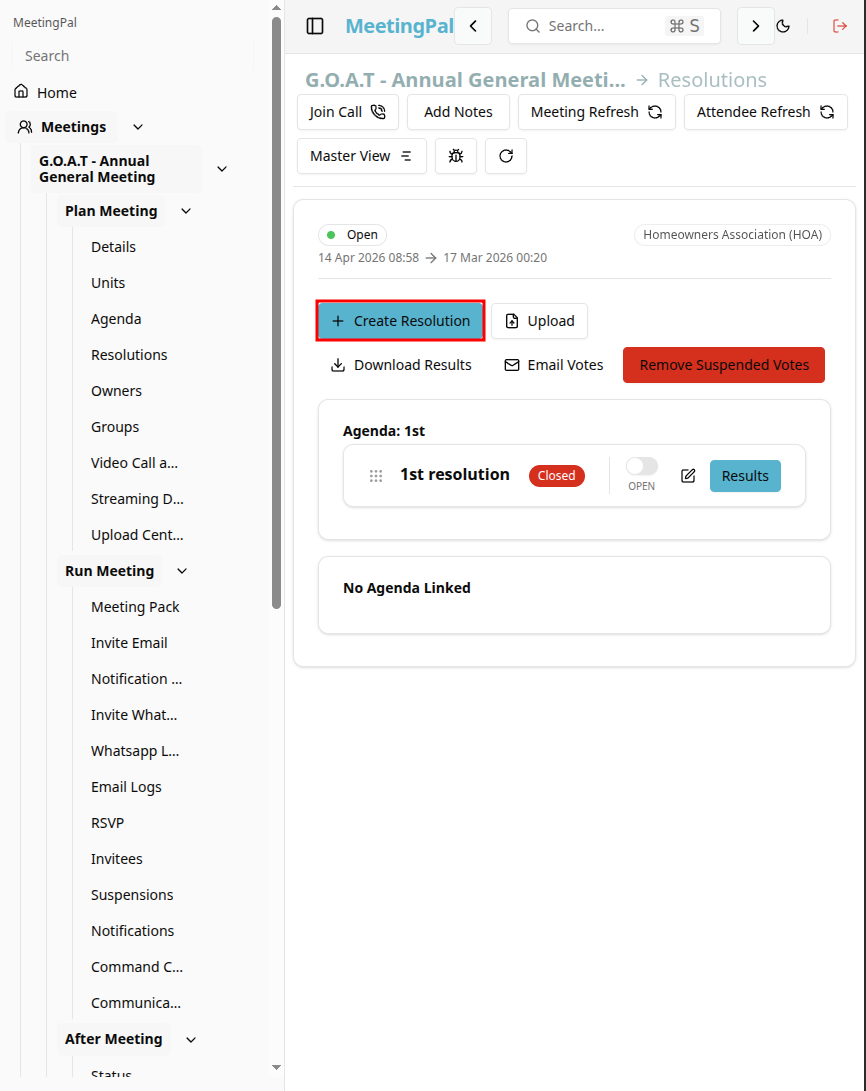Image resolution: width=866 pixels, height=1091 pixels.
Task: Click the debug bug icon button
Action: tap(456, 156)
